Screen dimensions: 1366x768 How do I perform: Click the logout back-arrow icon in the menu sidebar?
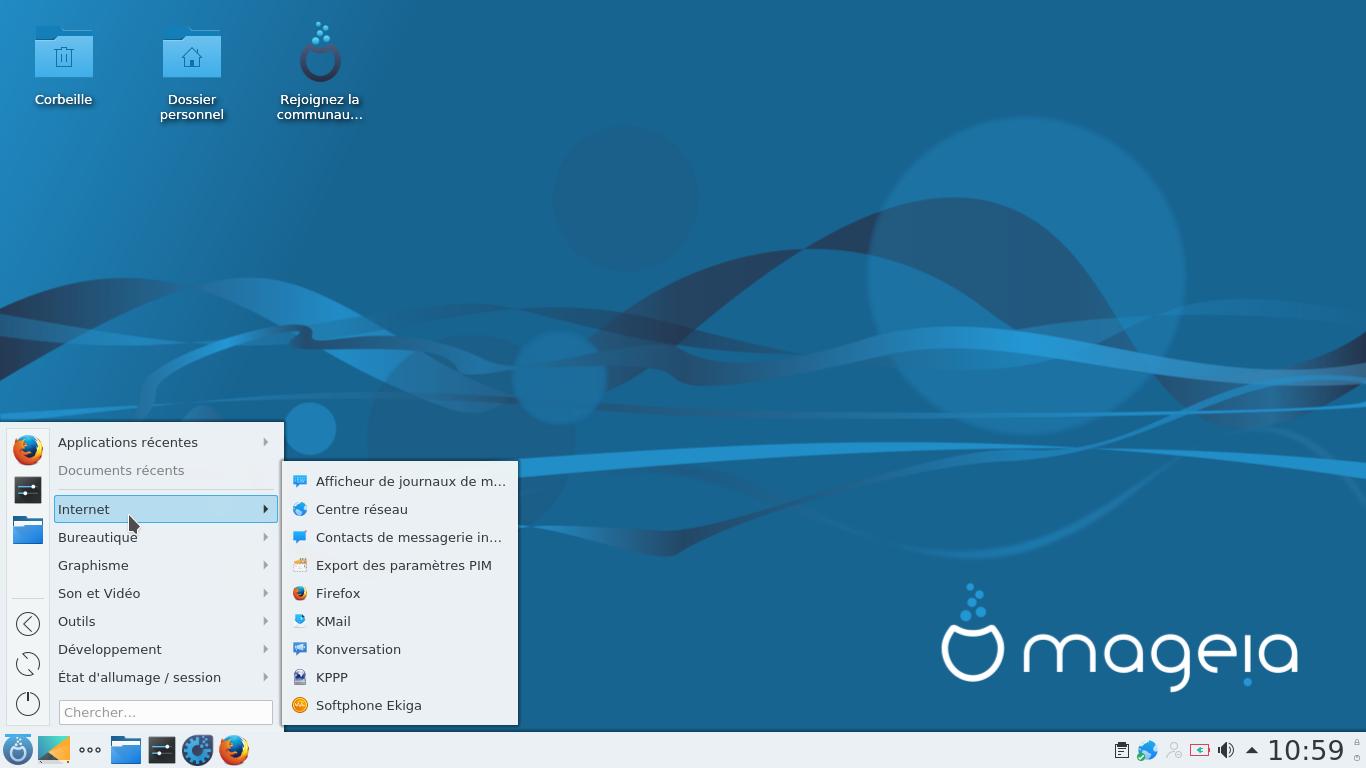tap(28, 624)
